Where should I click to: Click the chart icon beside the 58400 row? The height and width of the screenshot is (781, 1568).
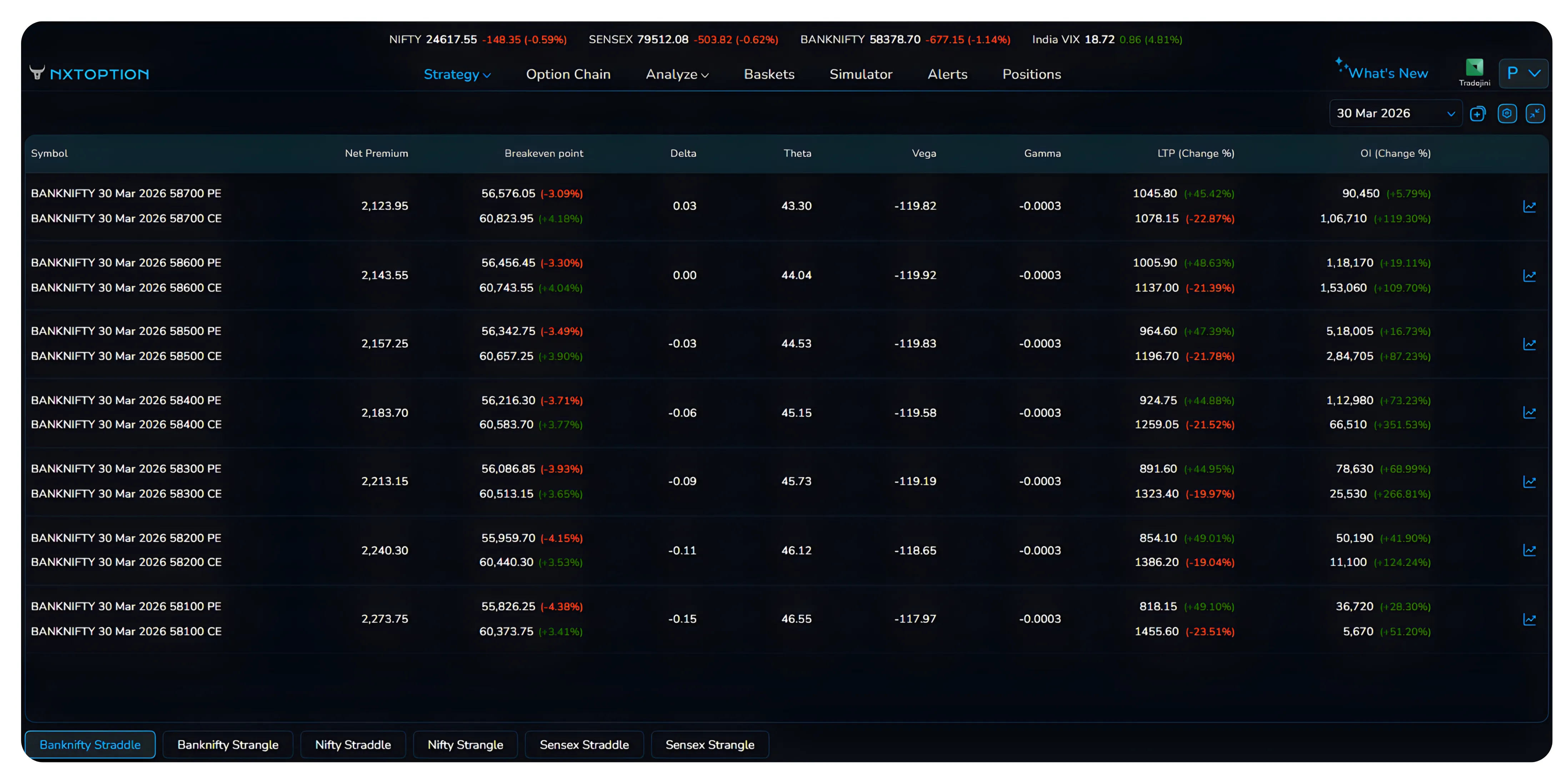pos(1530,412)
